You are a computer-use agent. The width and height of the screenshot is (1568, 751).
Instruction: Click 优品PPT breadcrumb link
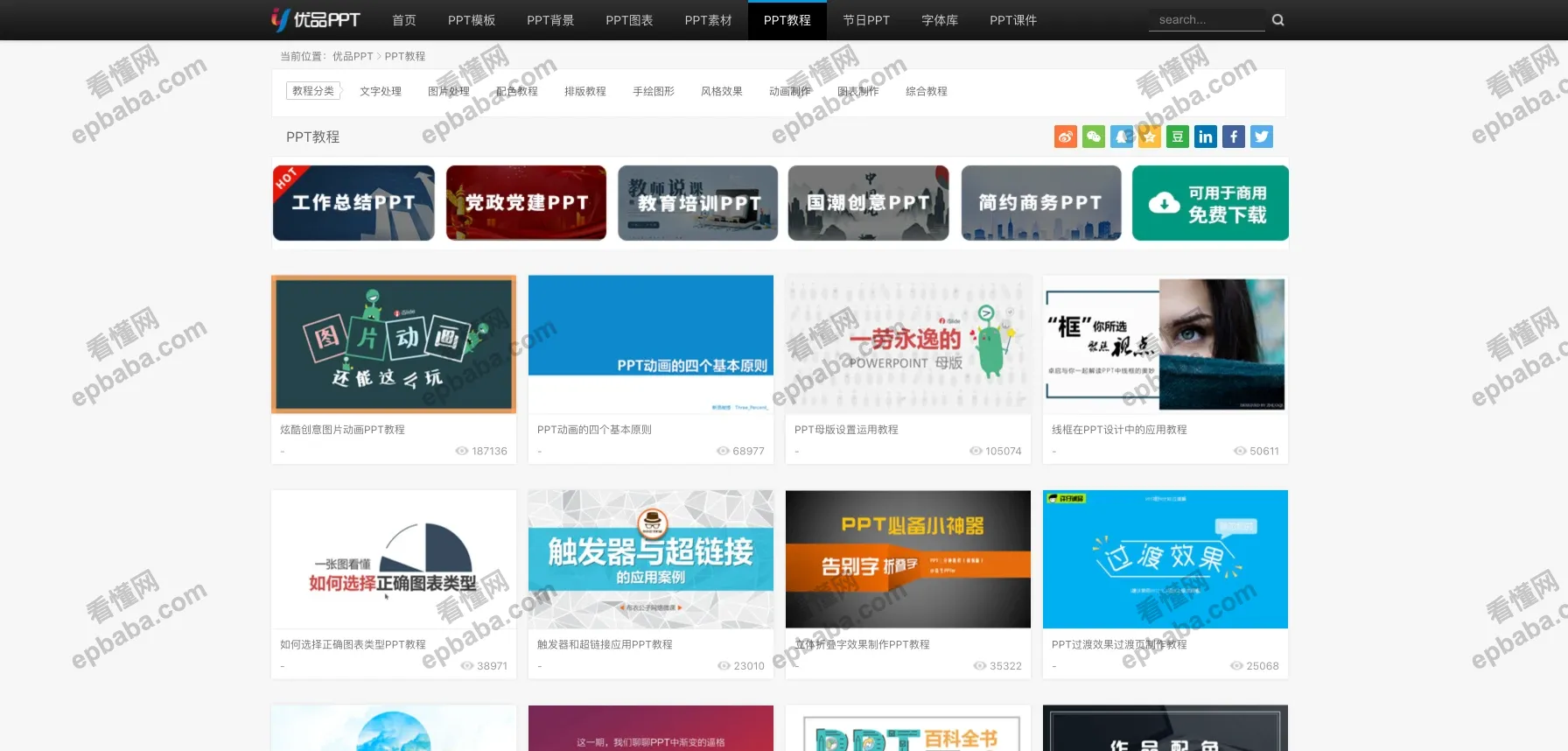pyautogui.click(x=353, y=56)
